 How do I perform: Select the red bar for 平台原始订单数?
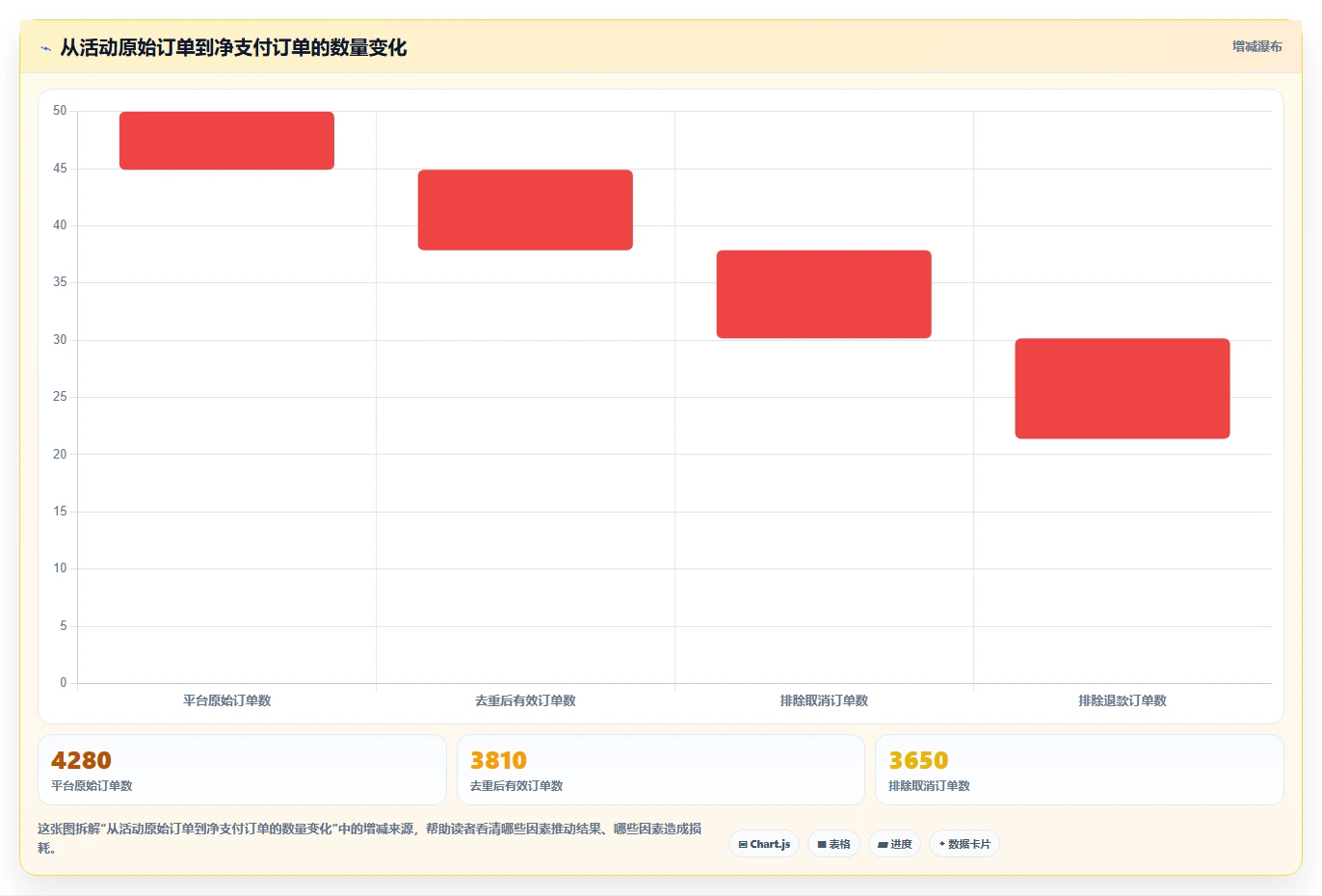pos(226,141)
